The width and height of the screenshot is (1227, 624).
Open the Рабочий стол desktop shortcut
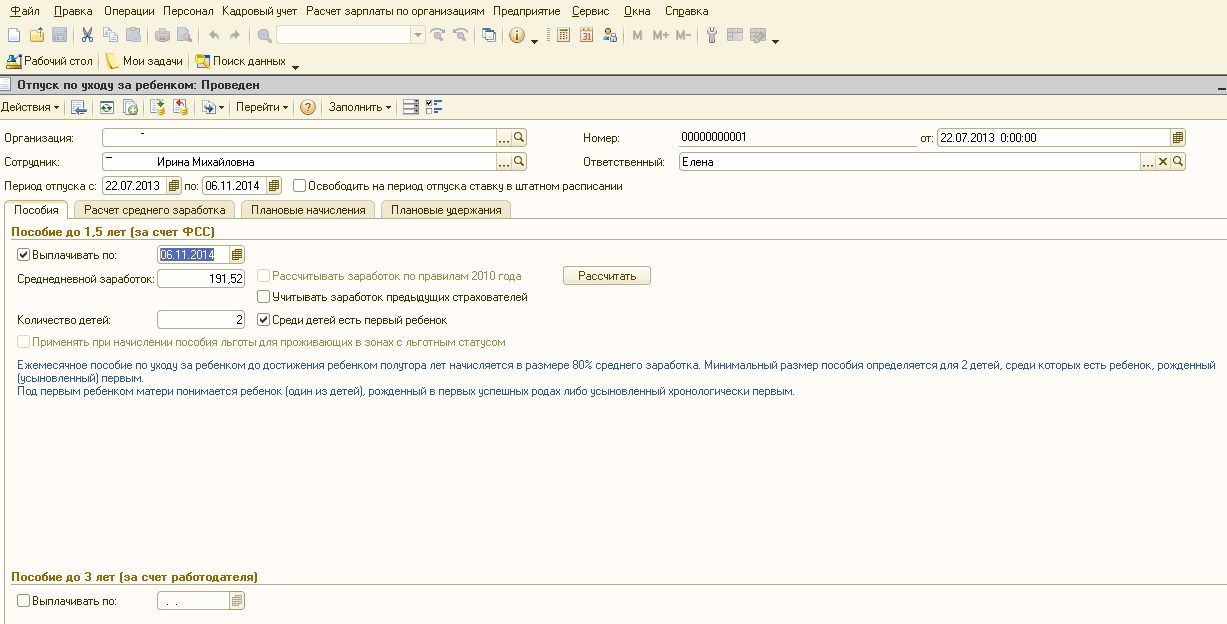coord(50,62)
